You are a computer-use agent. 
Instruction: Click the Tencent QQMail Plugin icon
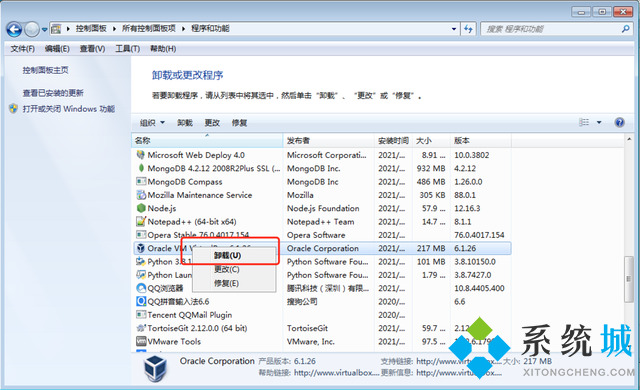(141, 315)
